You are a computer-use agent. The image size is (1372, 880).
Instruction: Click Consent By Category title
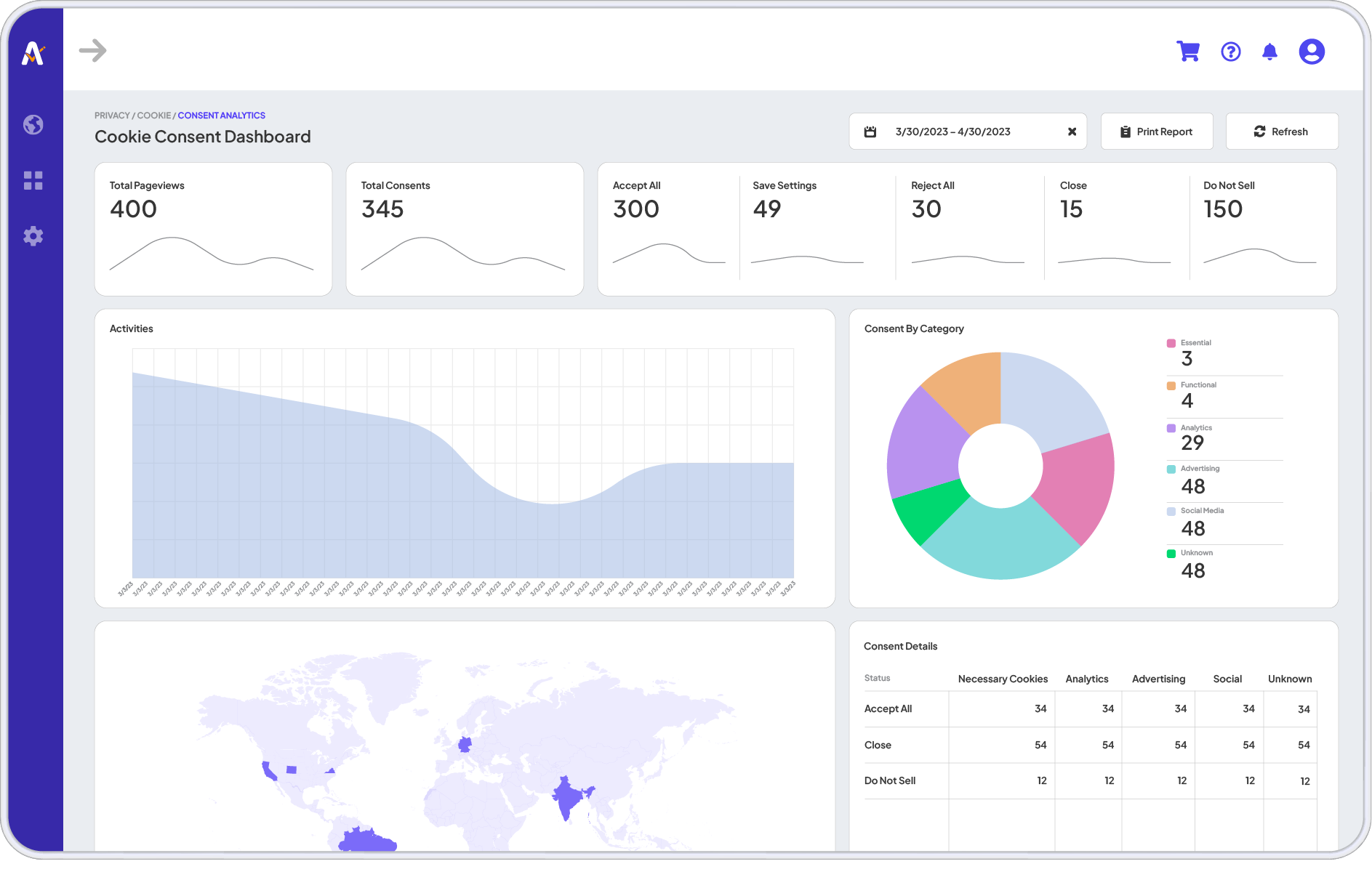(x=914, y=328)
